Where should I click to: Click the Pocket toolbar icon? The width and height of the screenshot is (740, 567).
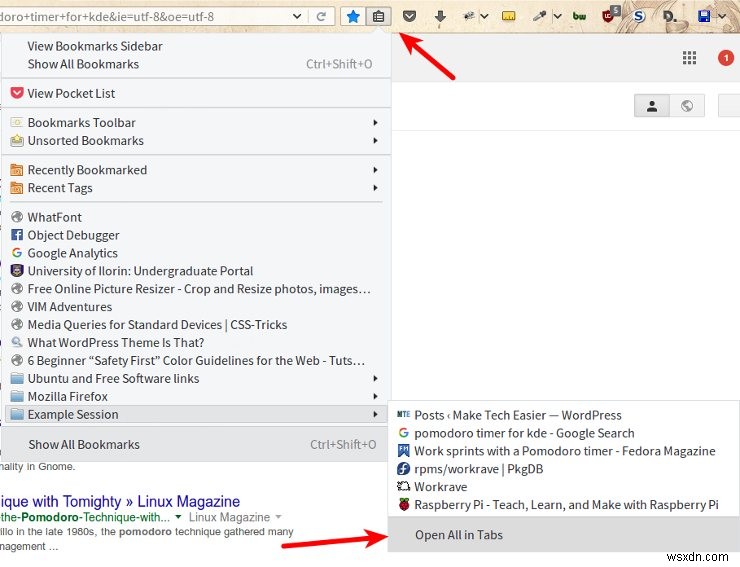[409, 17]
